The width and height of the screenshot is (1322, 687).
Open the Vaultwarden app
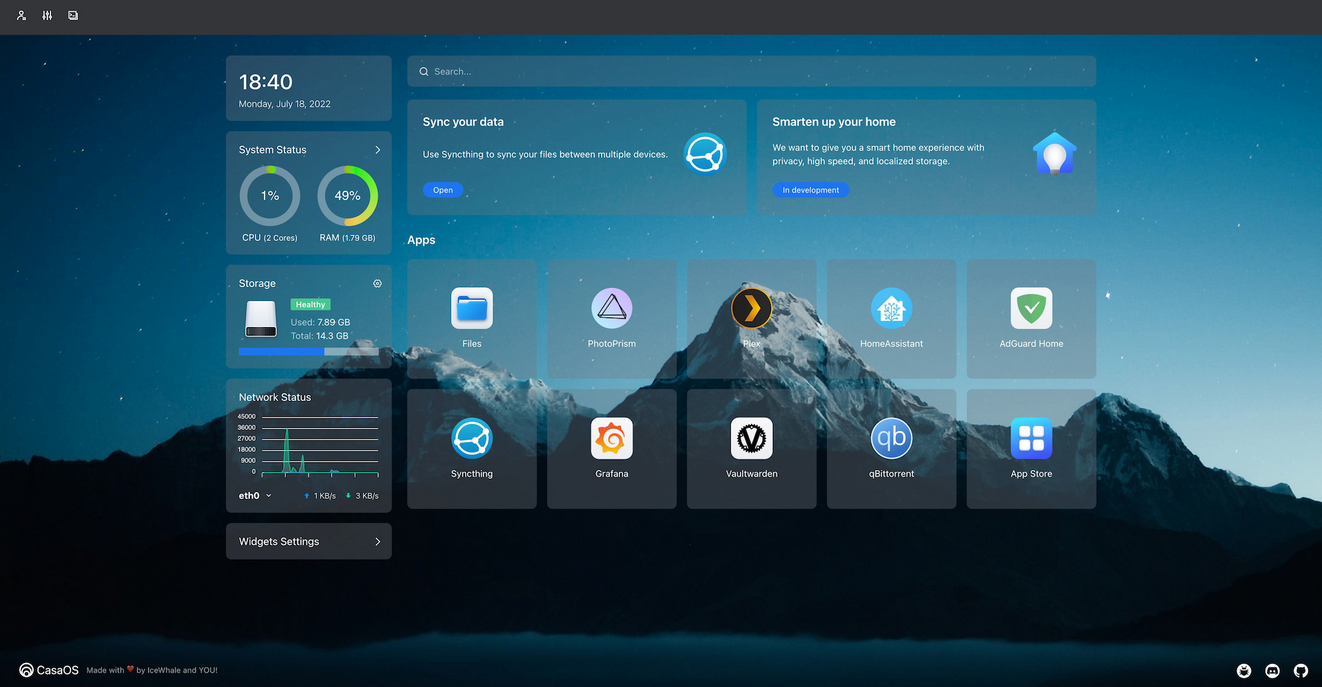[751, 439]
